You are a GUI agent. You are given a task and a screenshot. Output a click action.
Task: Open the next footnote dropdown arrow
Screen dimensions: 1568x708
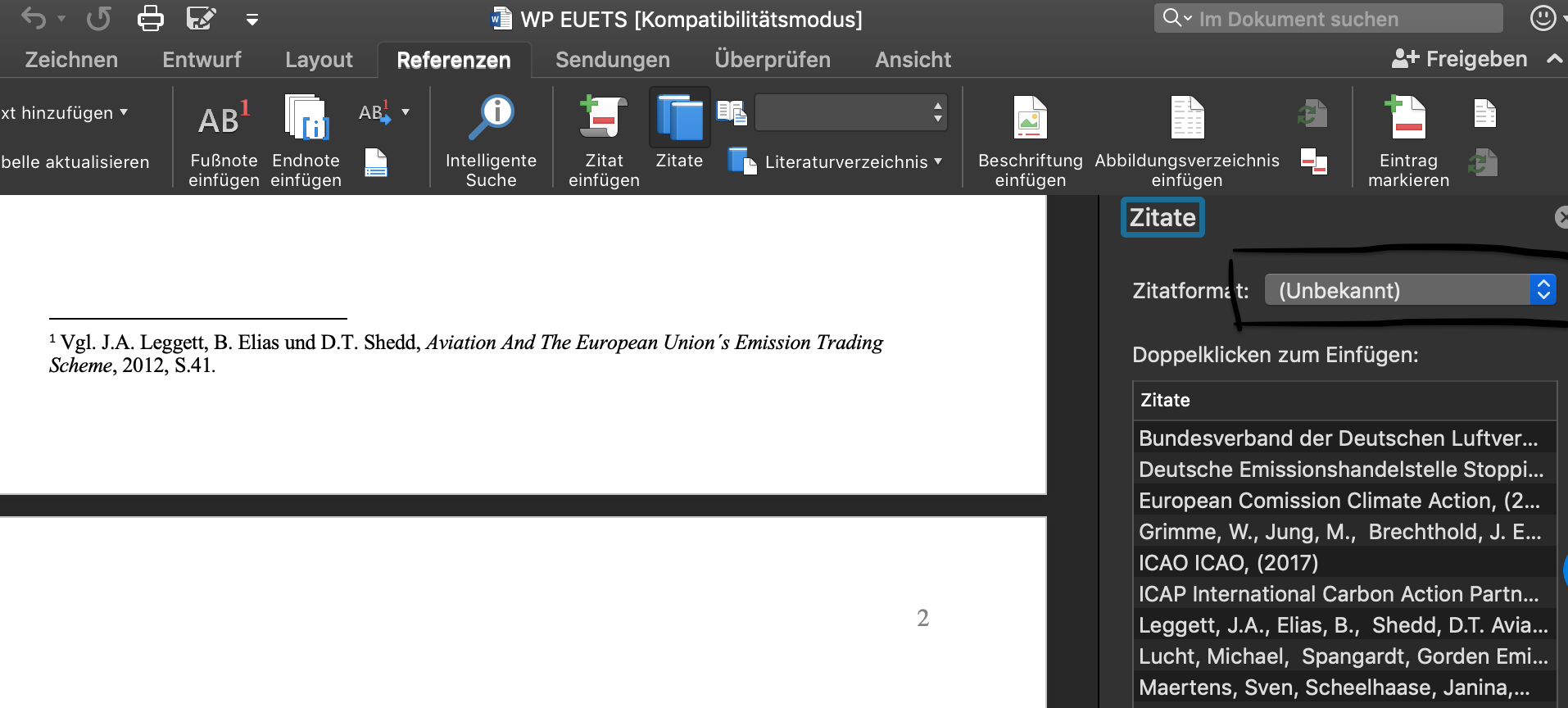click(406, 112)
